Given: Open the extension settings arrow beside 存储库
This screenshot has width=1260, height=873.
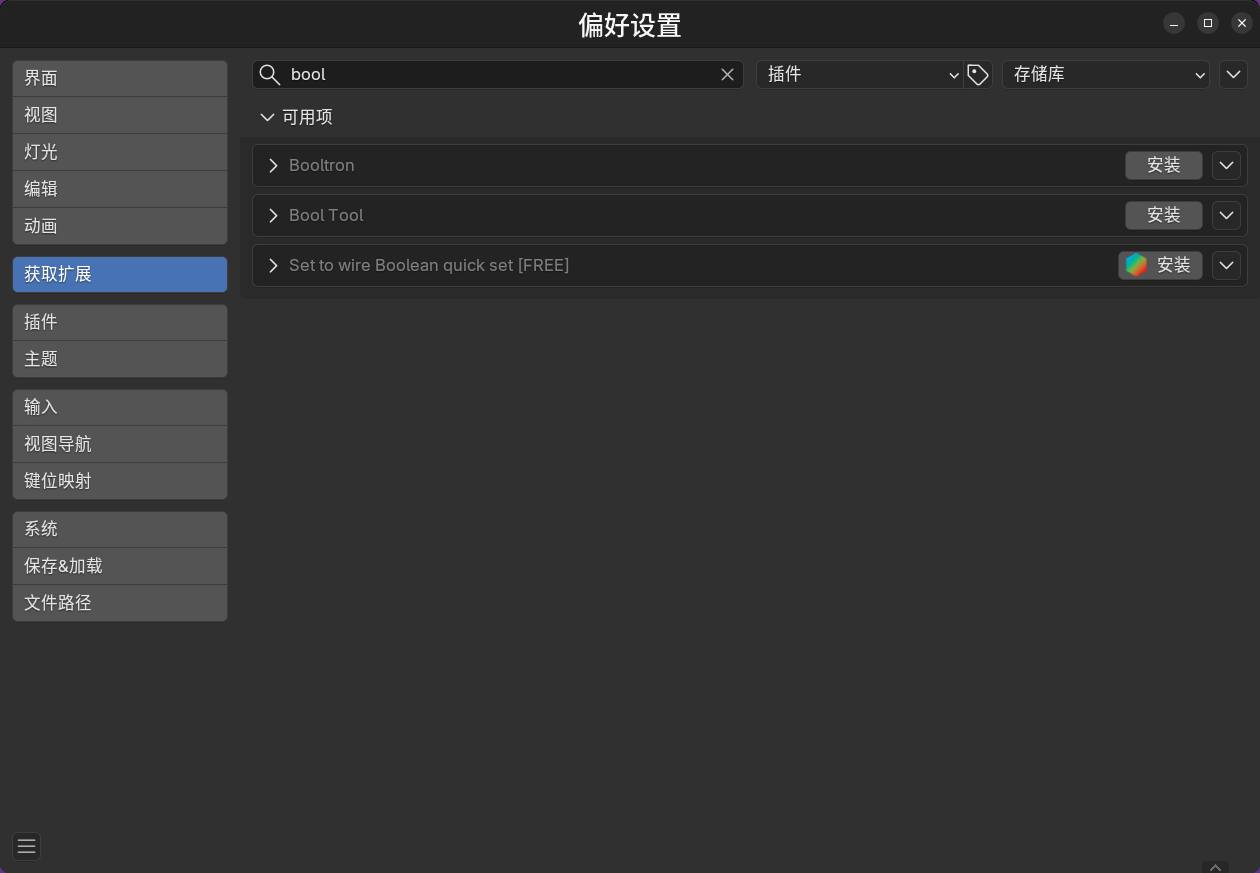Looking at the screenshot, I should pyautogui.click(x=1233, y=75).
